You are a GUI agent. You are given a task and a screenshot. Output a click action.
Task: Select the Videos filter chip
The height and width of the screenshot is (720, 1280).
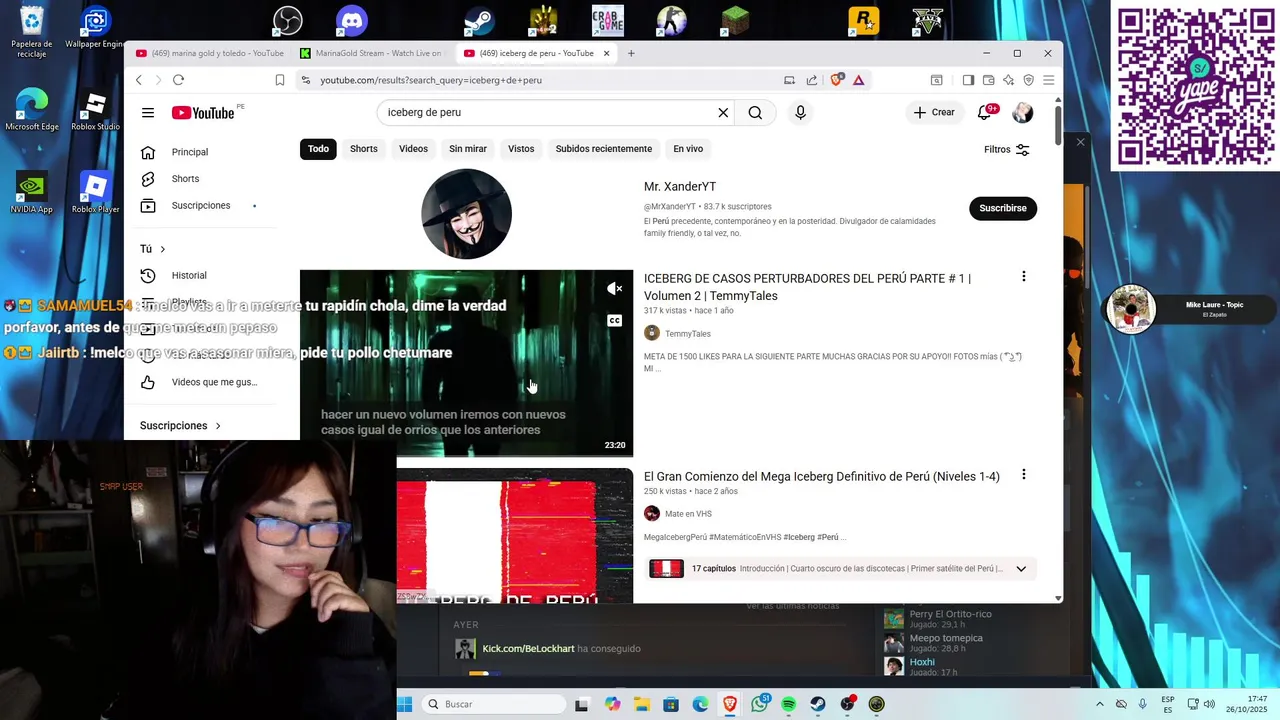413,149
